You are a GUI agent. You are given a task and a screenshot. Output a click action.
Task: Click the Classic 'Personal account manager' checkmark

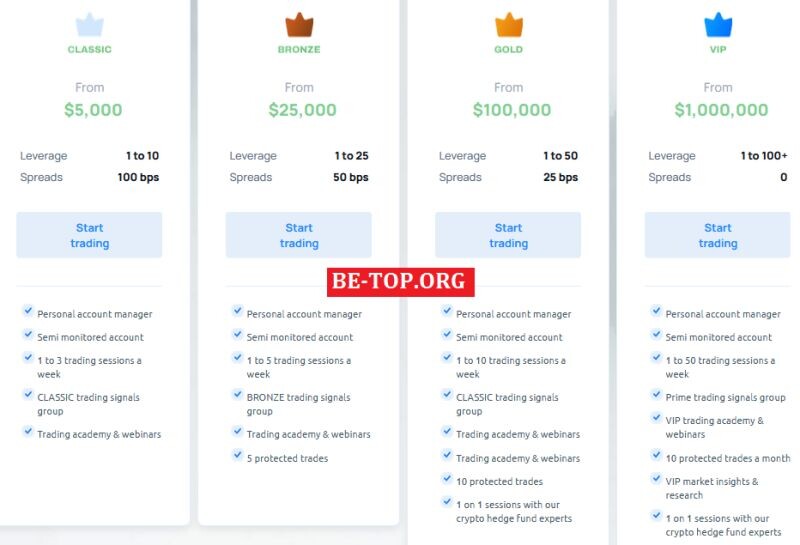[28, 310]
